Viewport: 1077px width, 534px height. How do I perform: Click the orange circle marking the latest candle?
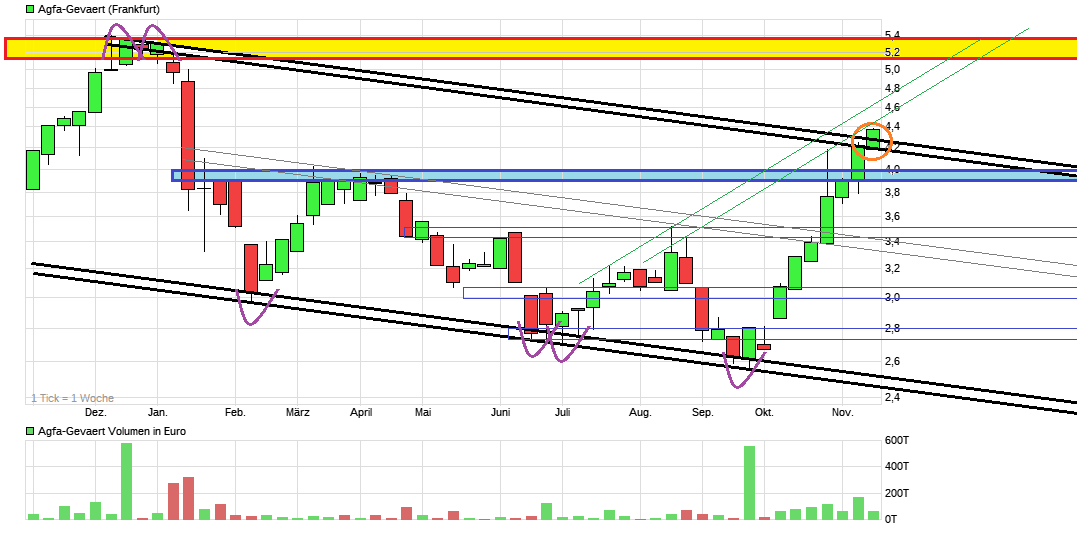[871, 141]
